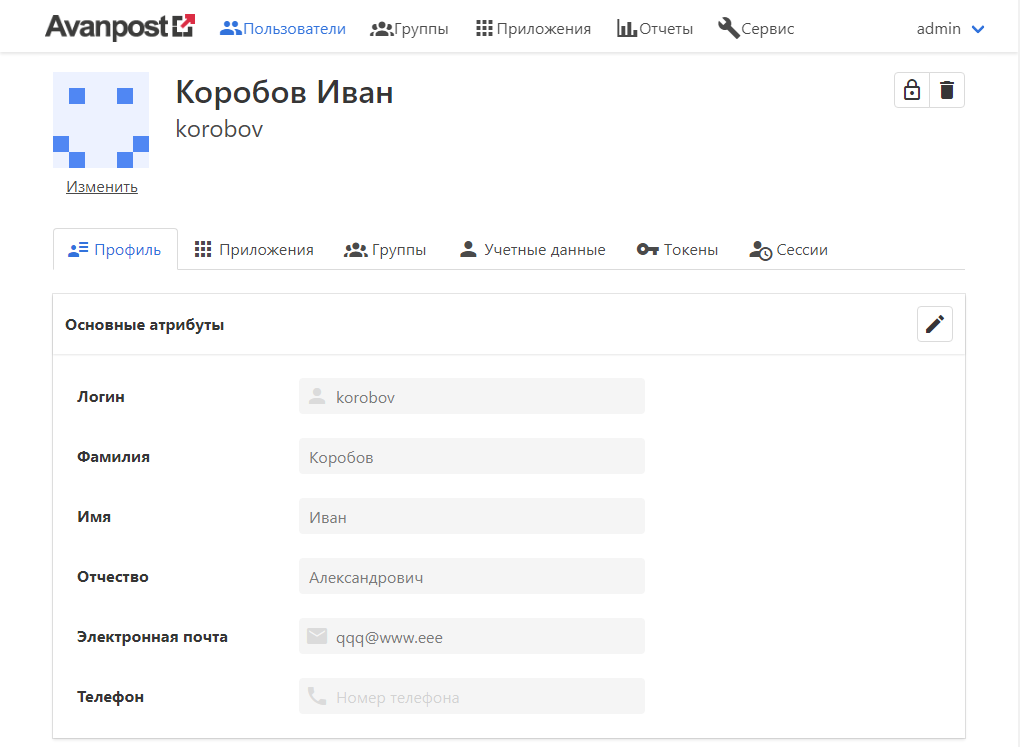1020x747 pixels.
Task: Open Сервис in top navigation
Action: coord(756,29)
